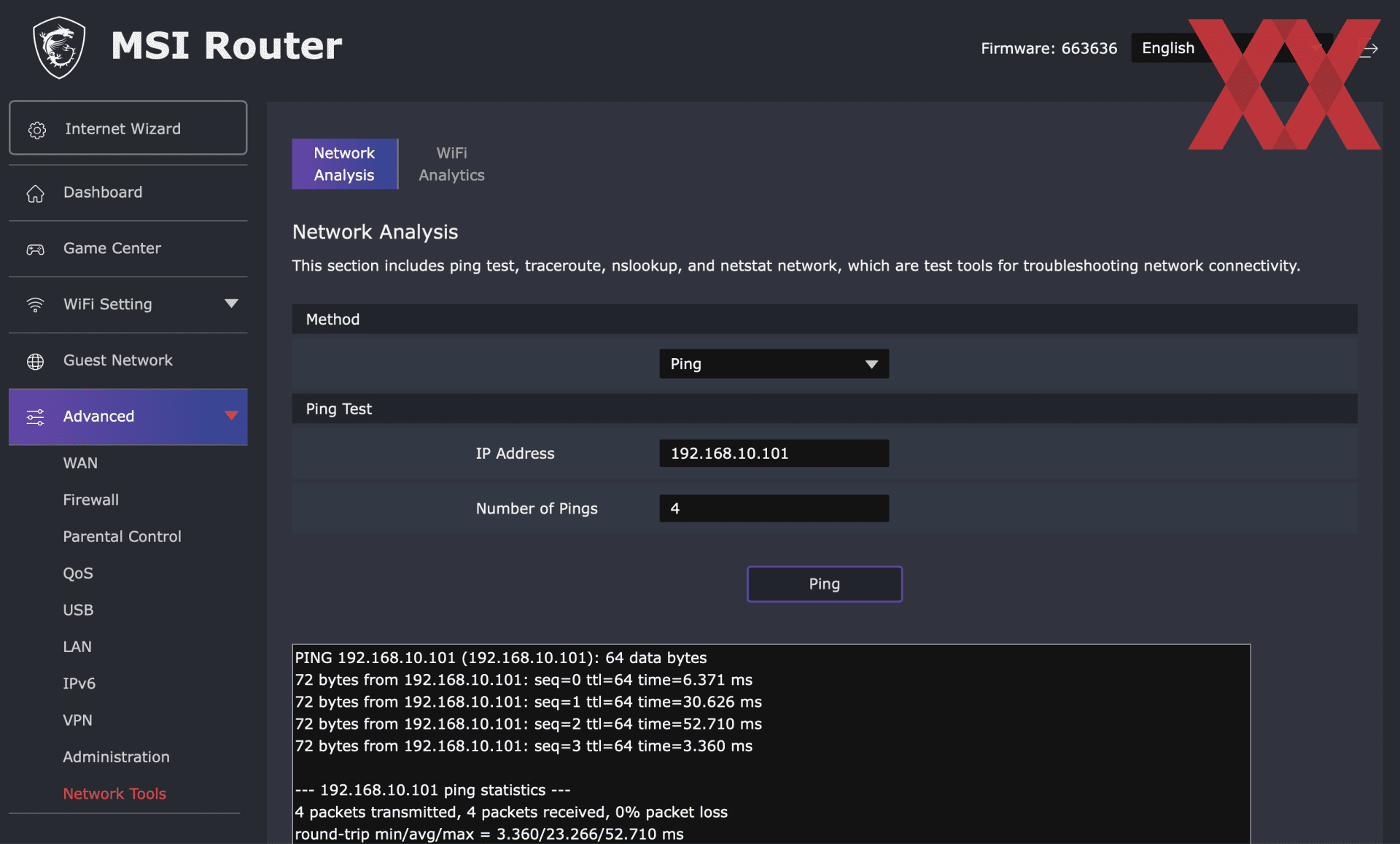Open Parental Control settings

122,536
